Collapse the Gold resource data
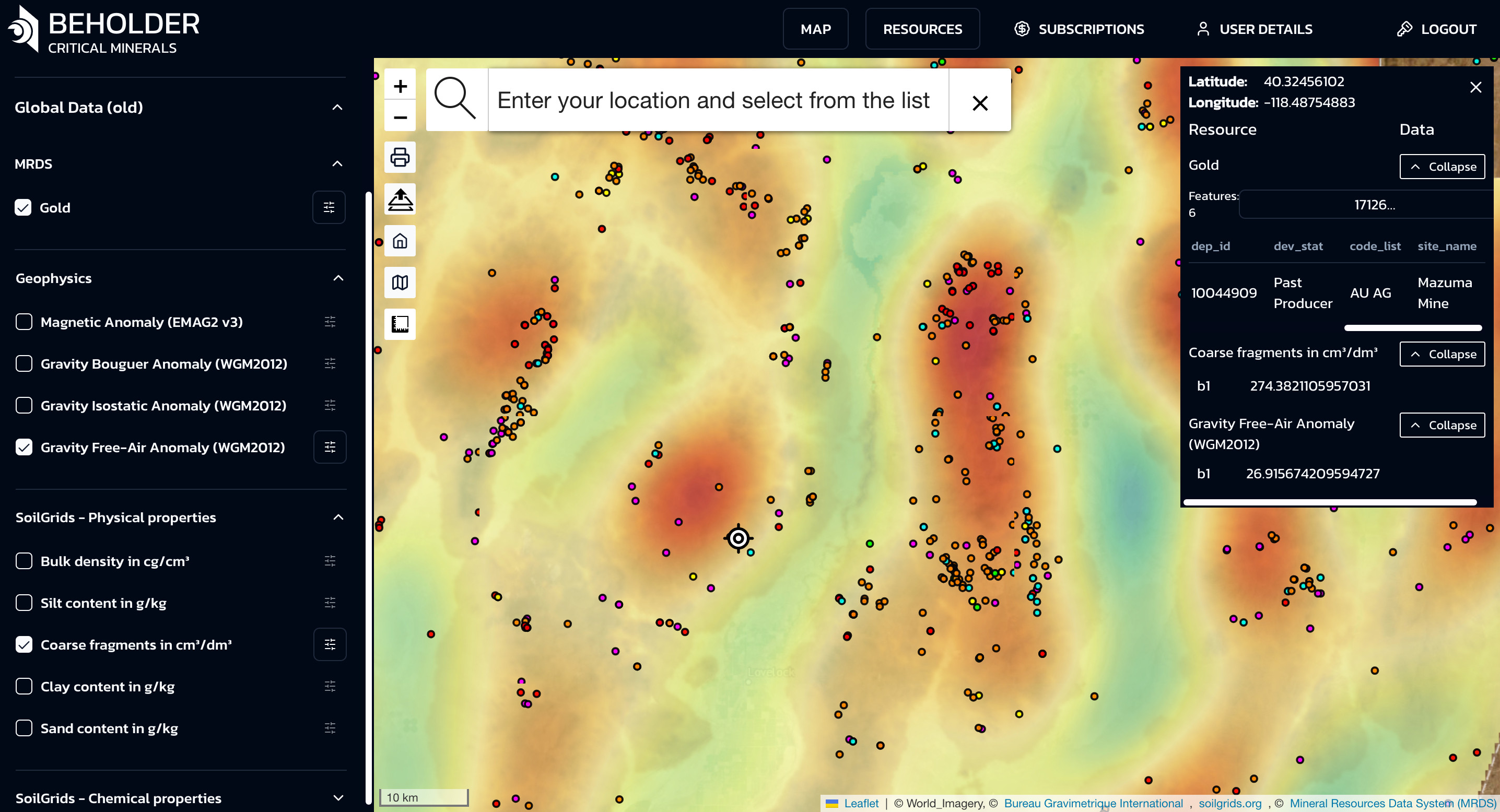 [1442, 167]
